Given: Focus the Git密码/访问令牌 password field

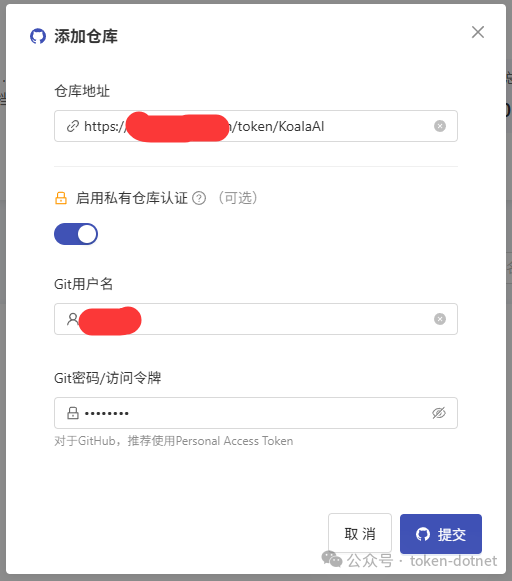Looking at the screenshot, I should tap(256, 413).
